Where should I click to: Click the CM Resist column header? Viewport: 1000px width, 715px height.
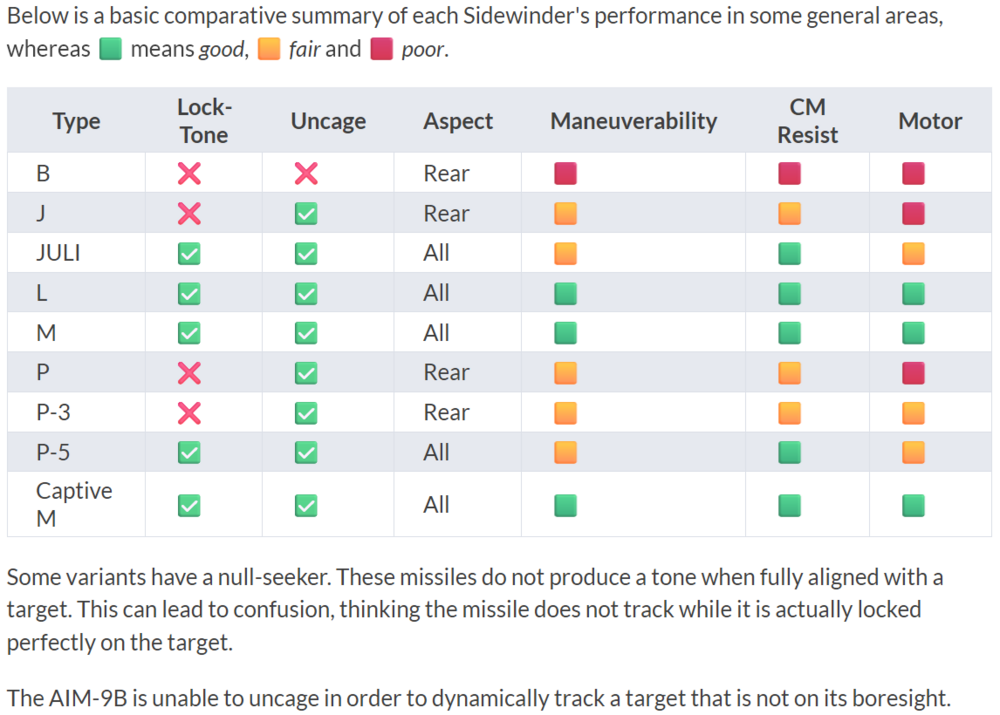807,121
